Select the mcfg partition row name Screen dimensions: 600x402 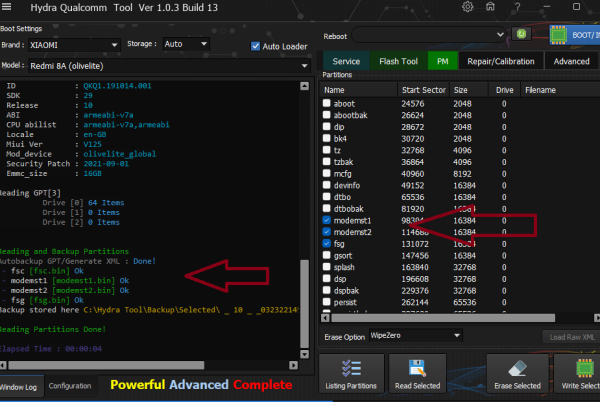point(342,174)
